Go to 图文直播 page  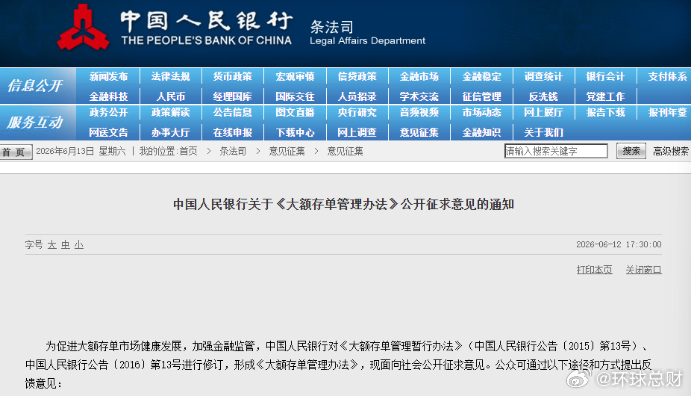295,112
